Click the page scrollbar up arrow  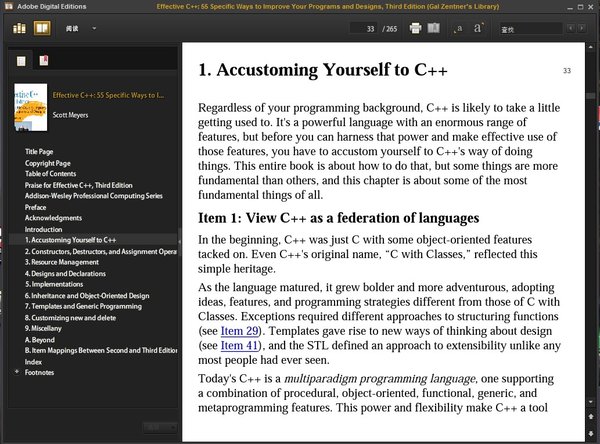(x=590, y=47)
